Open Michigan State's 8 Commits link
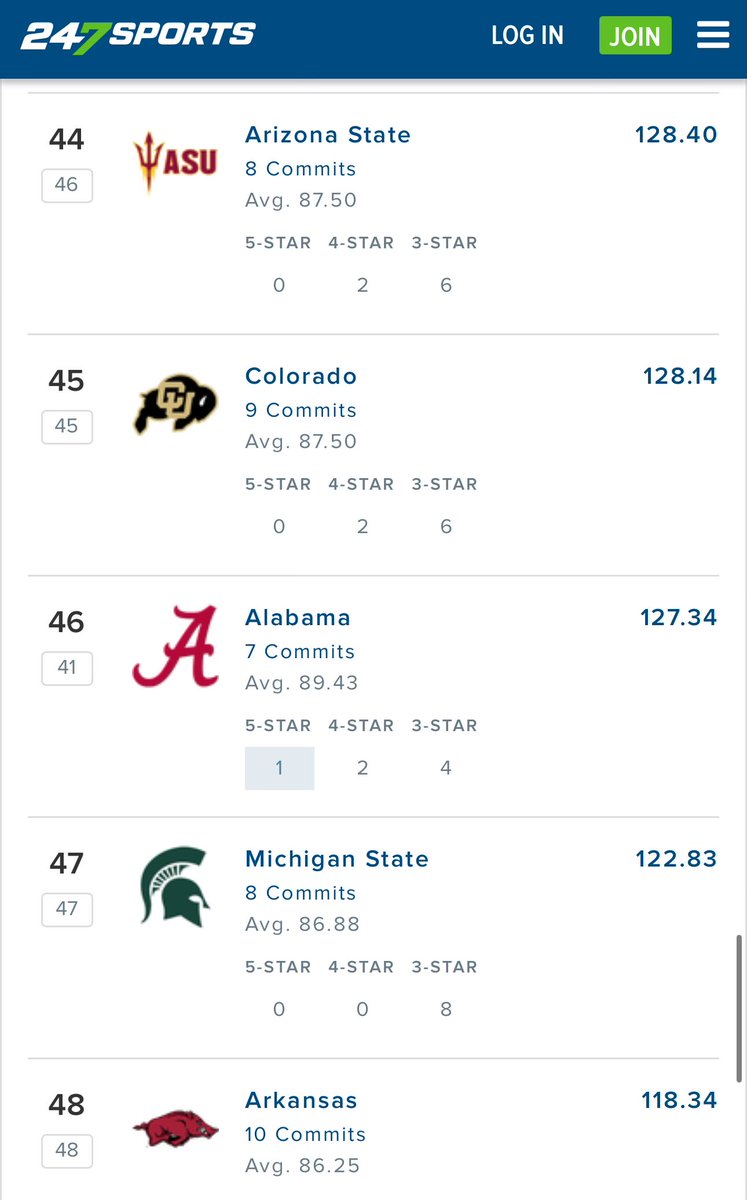This screenshot has width=747, height=1200. [x=301, y=893]
